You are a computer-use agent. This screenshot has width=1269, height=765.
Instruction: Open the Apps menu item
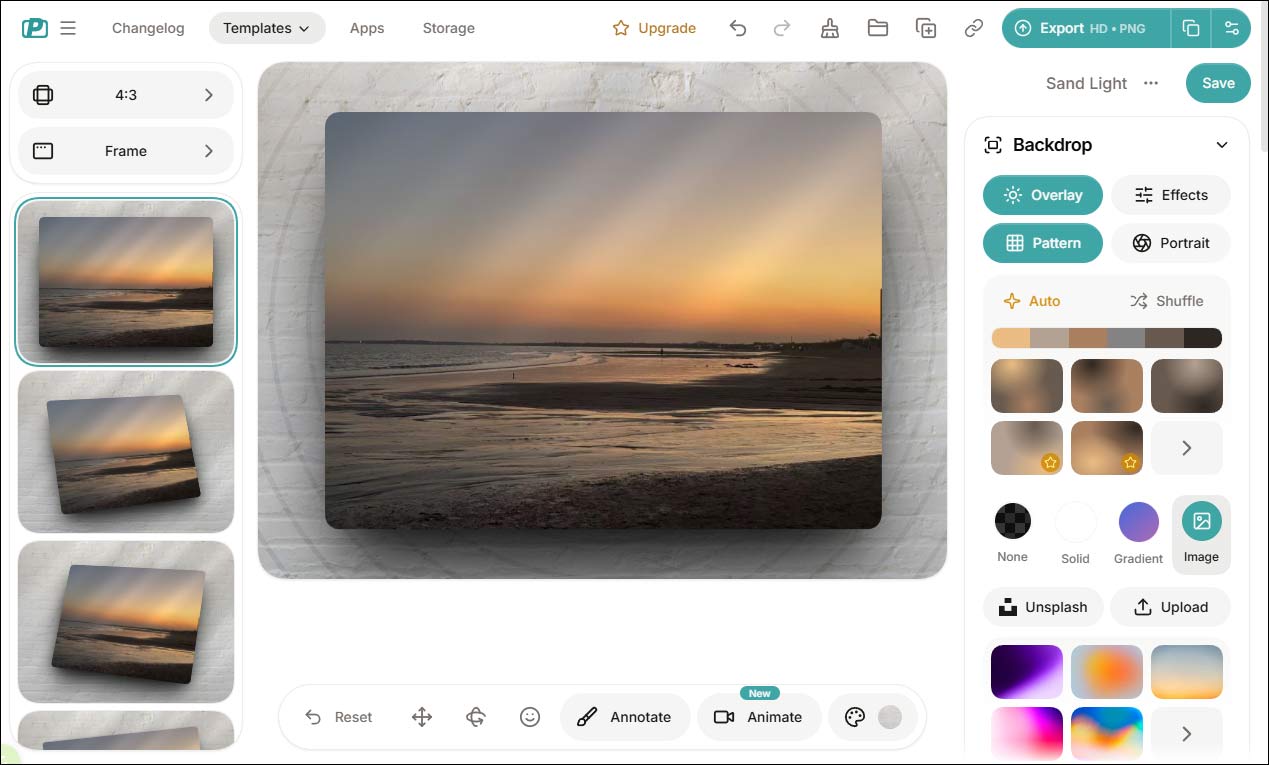click(x=366, y=28)
